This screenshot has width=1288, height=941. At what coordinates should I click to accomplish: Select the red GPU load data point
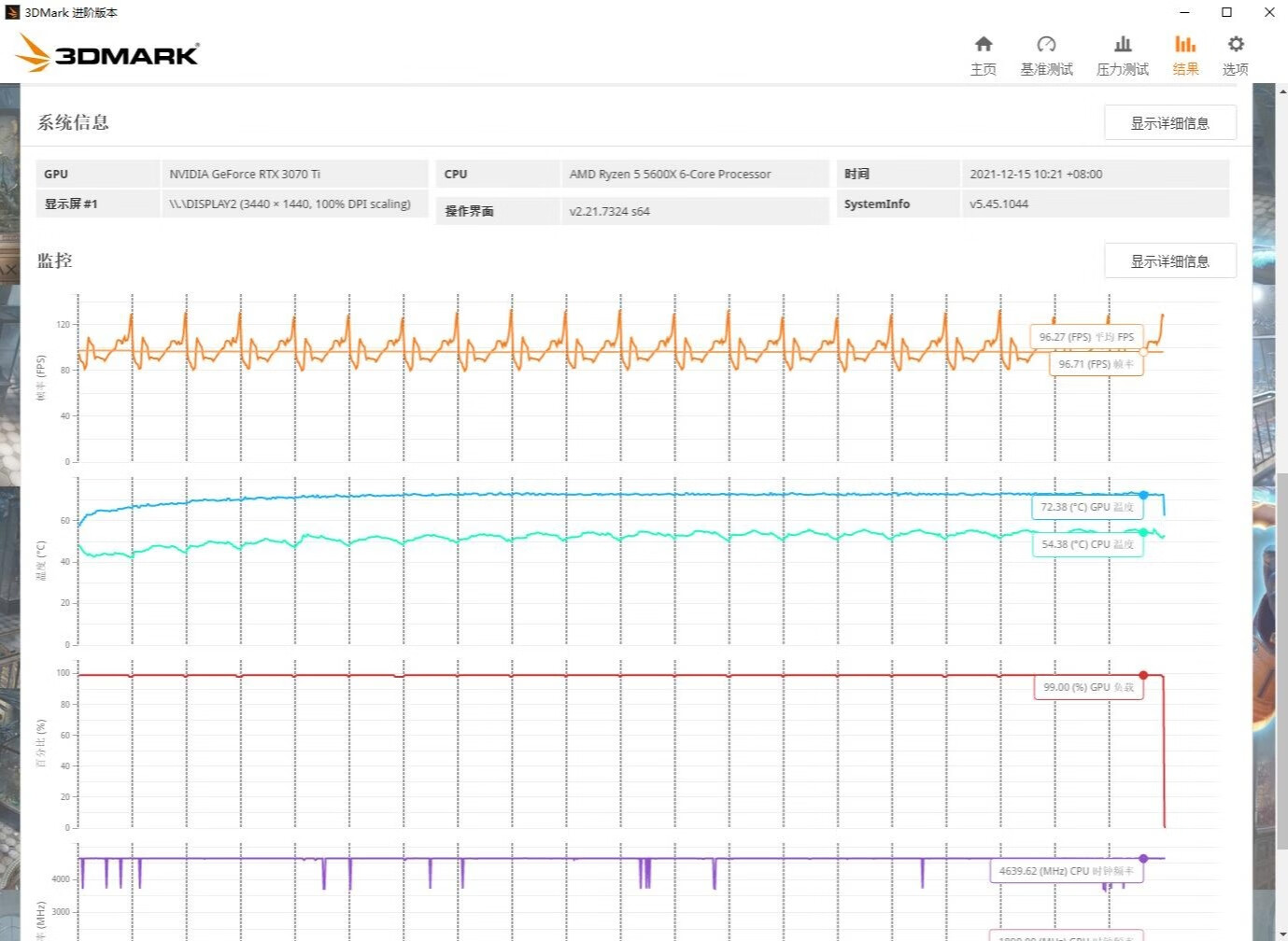[x=1143, y=675]
